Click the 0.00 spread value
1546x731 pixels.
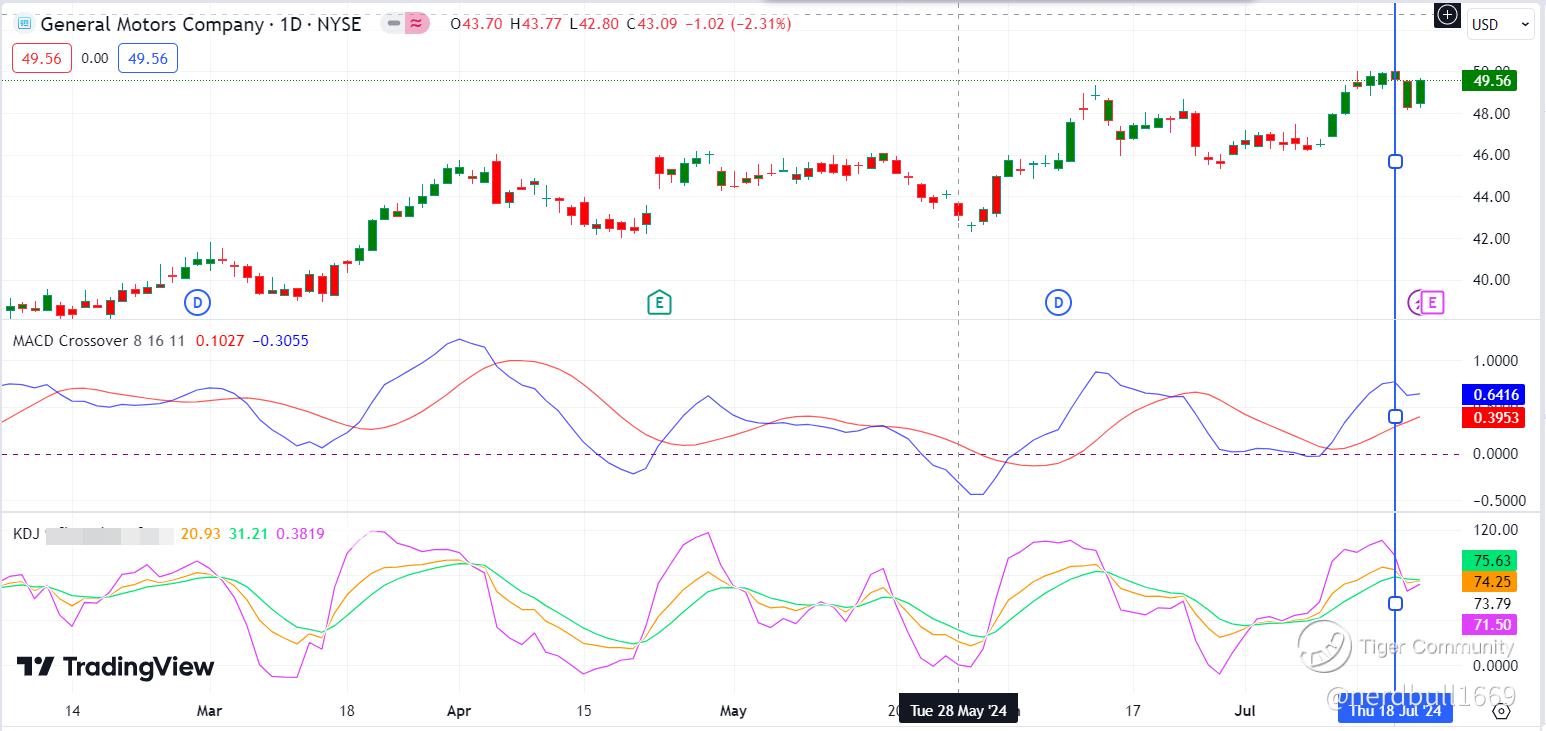coord(95,59)
